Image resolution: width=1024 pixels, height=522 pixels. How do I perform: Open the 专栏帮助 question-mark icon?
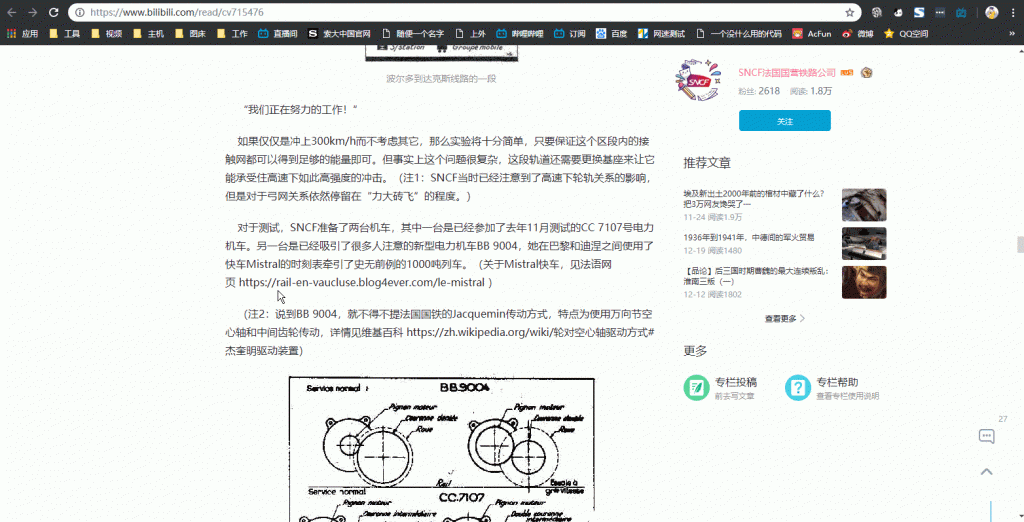pyautogui.click(x=797, y=387)
